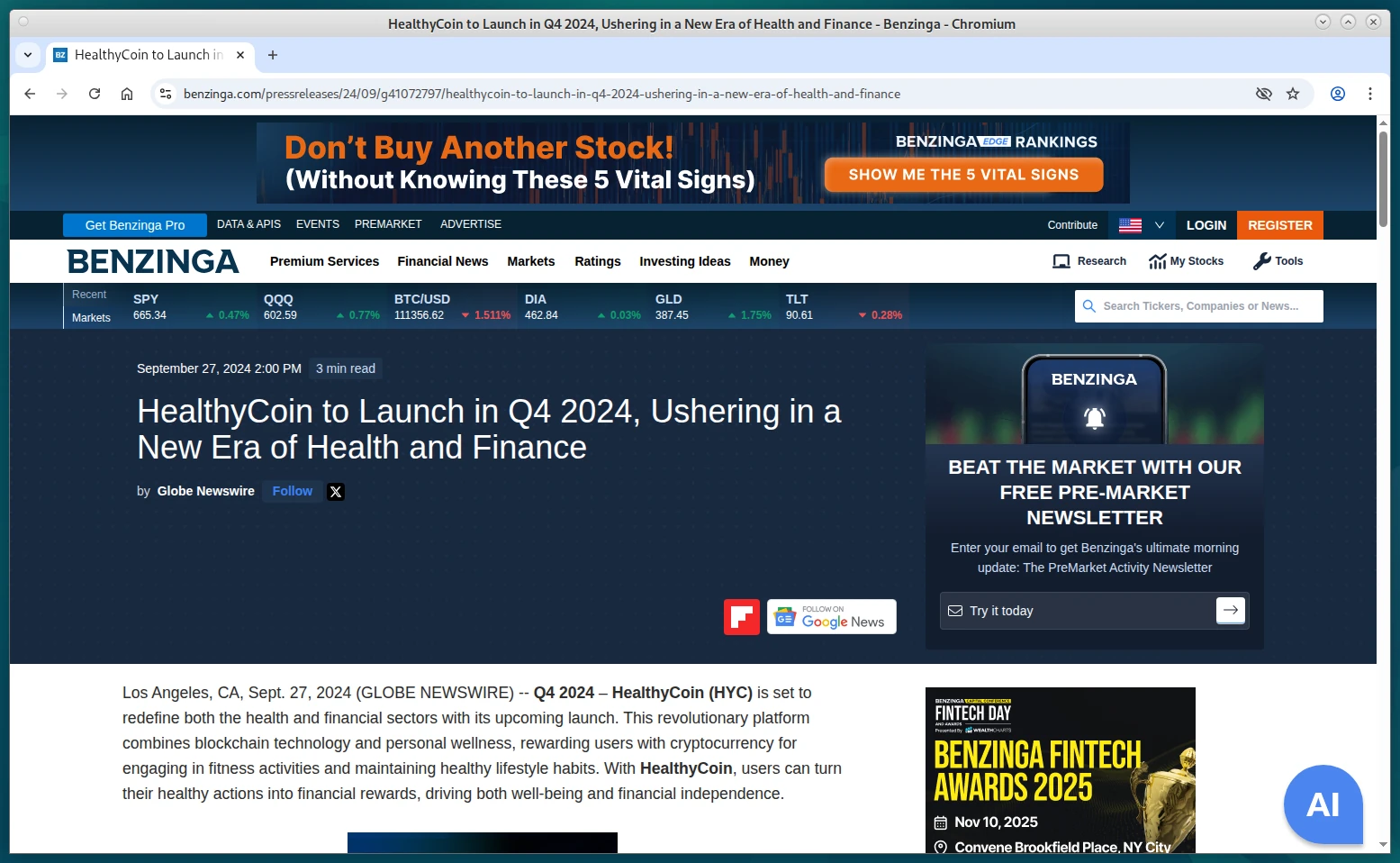Click the Follow on Google News badge
Image resolution: width=1400 pixels, height=863 pixels.
831,617
